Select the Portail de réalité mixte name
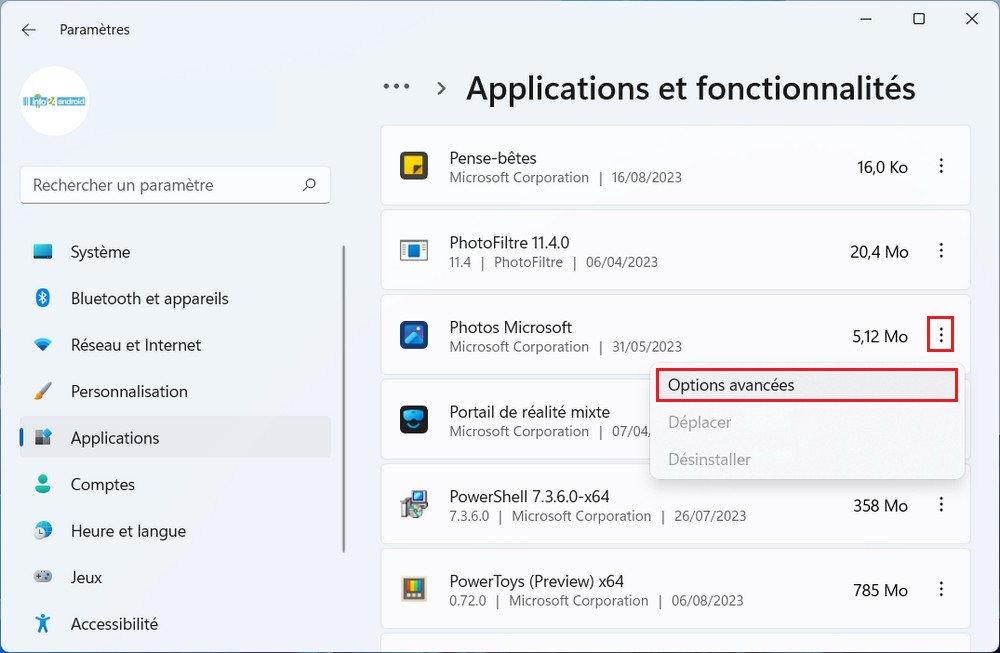This screenshot has height=653, width=1000. pos(530,412)
